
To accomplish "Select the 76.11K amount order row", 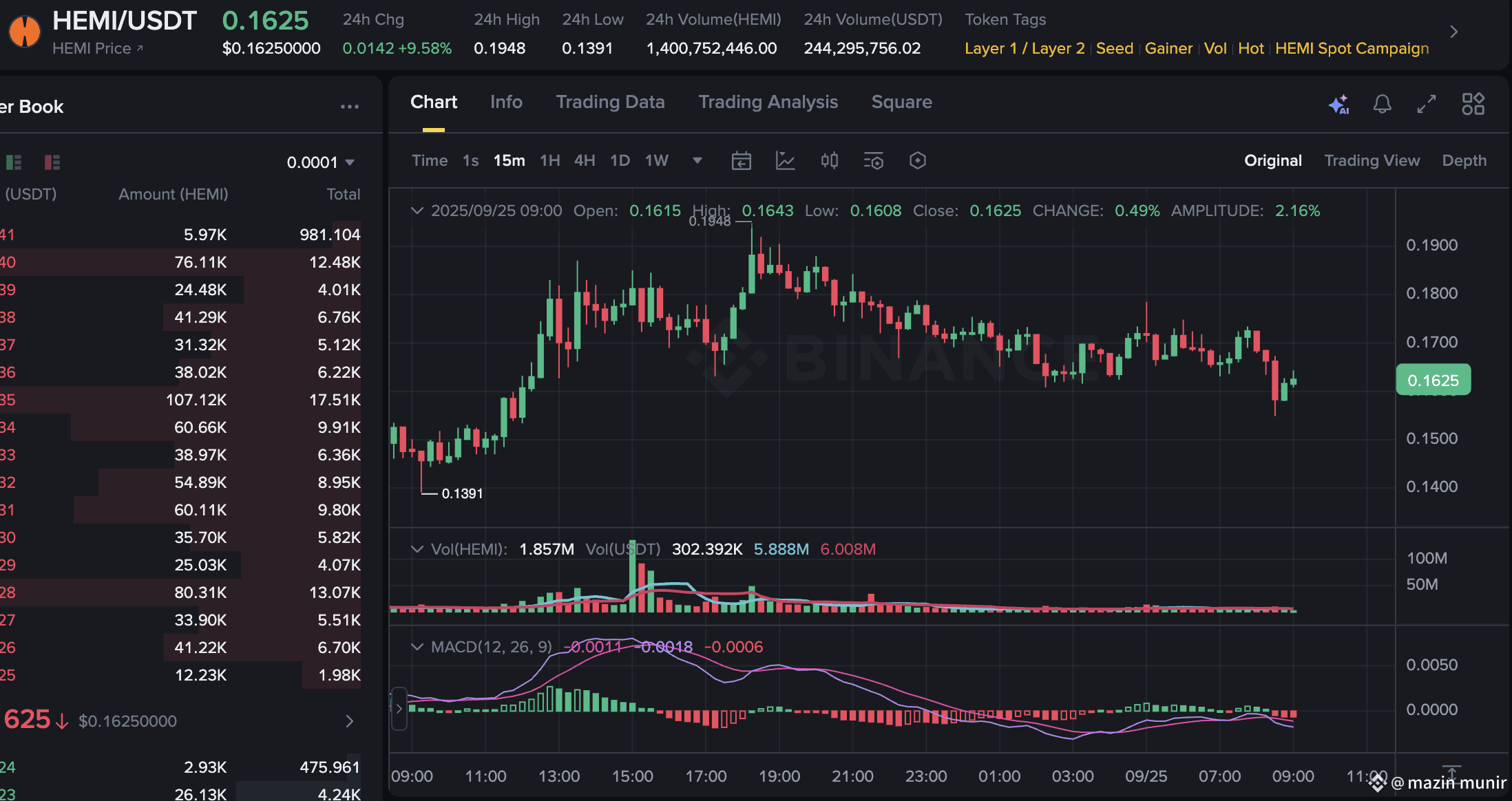I will tap(180, 262).
